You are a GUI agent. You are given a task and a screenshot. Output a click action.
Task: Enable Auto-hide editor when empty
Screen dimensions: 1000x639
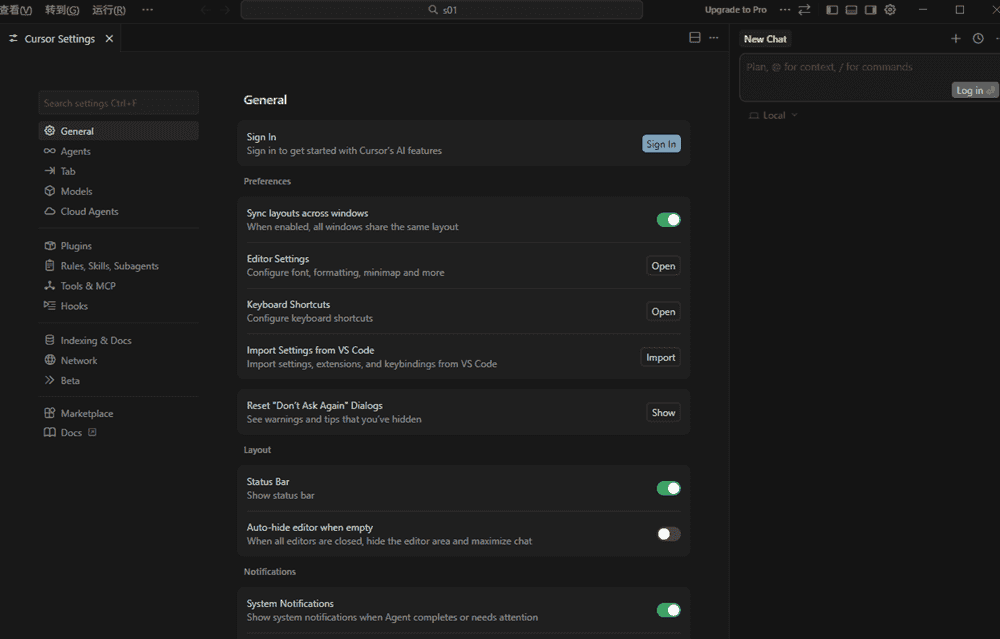click(x=668, y=534)
